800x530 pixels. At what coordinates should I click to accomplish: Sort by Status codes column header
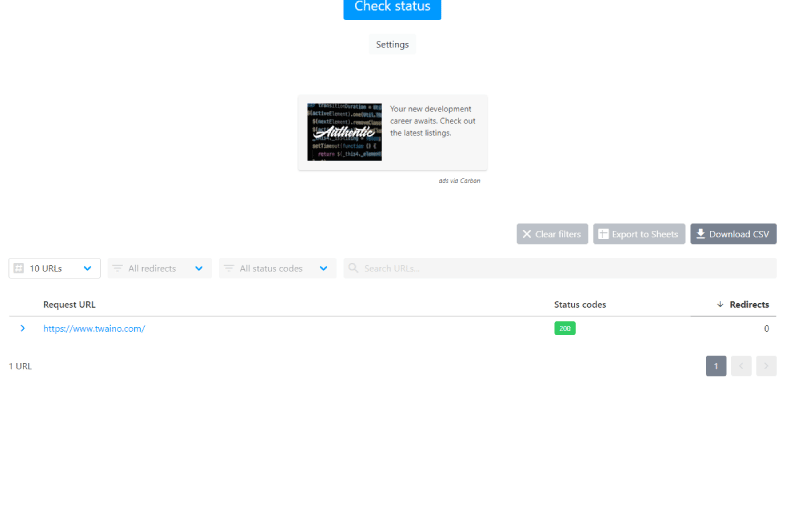(580, 305)
